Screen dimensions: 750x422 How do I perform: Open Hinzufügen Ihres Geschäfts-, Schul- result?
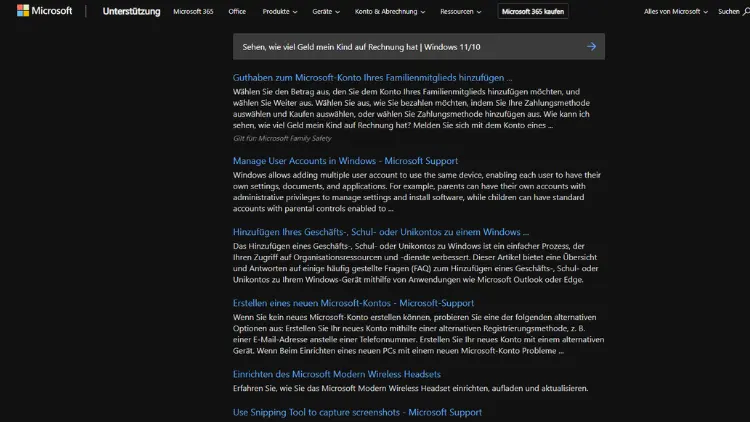coord(381,232)
